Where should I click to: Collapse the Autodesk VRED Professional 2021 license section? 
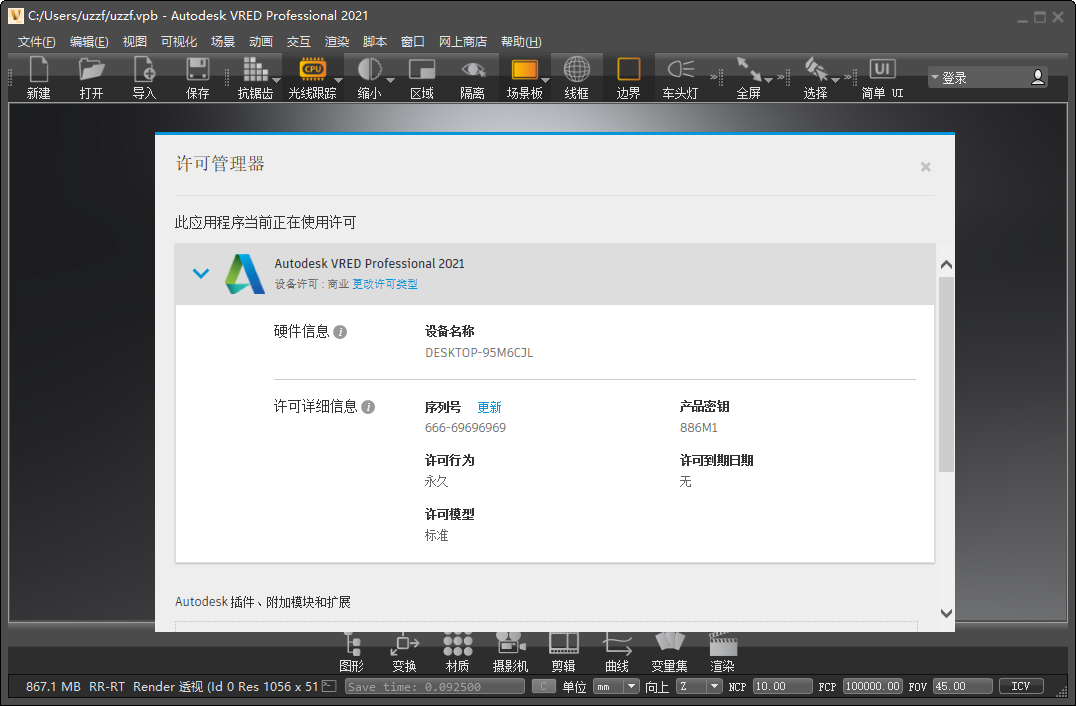[200, 272]
